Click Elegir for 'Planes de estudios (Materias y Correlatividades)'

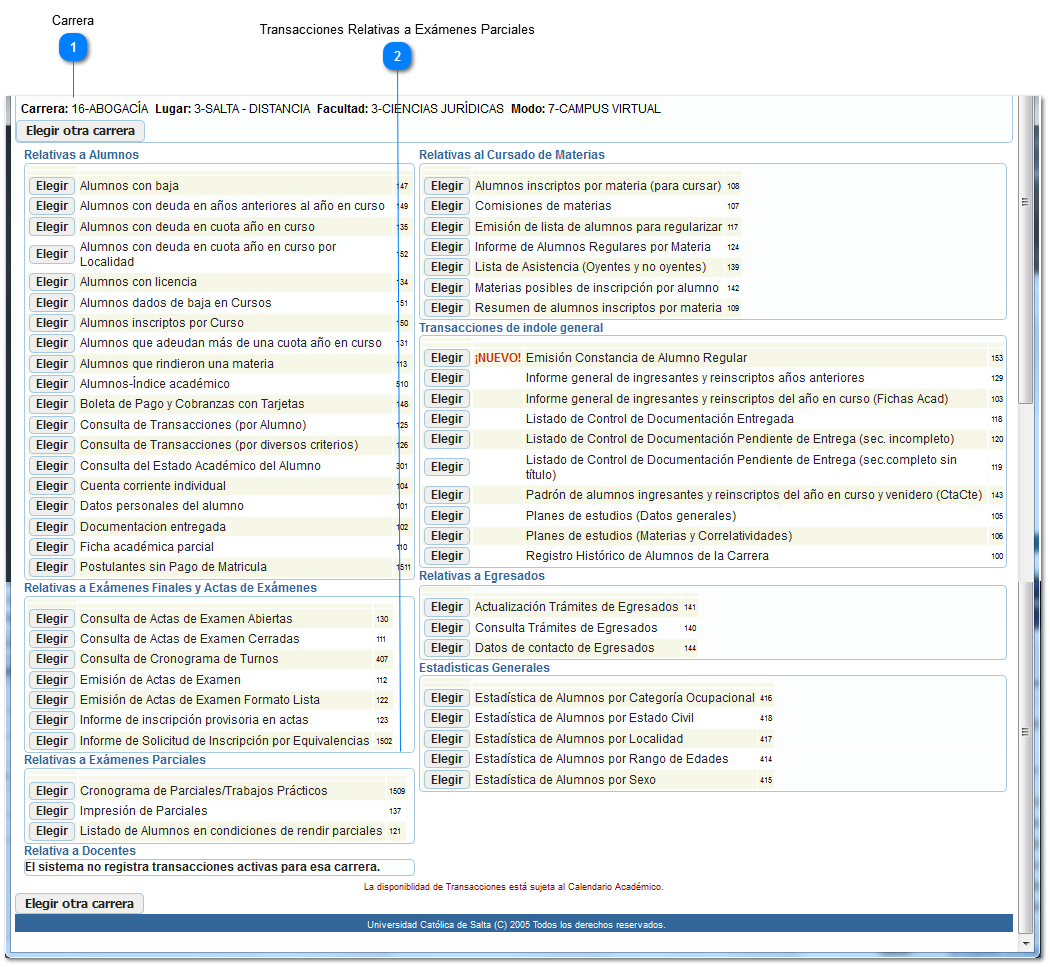coord(447,536)
